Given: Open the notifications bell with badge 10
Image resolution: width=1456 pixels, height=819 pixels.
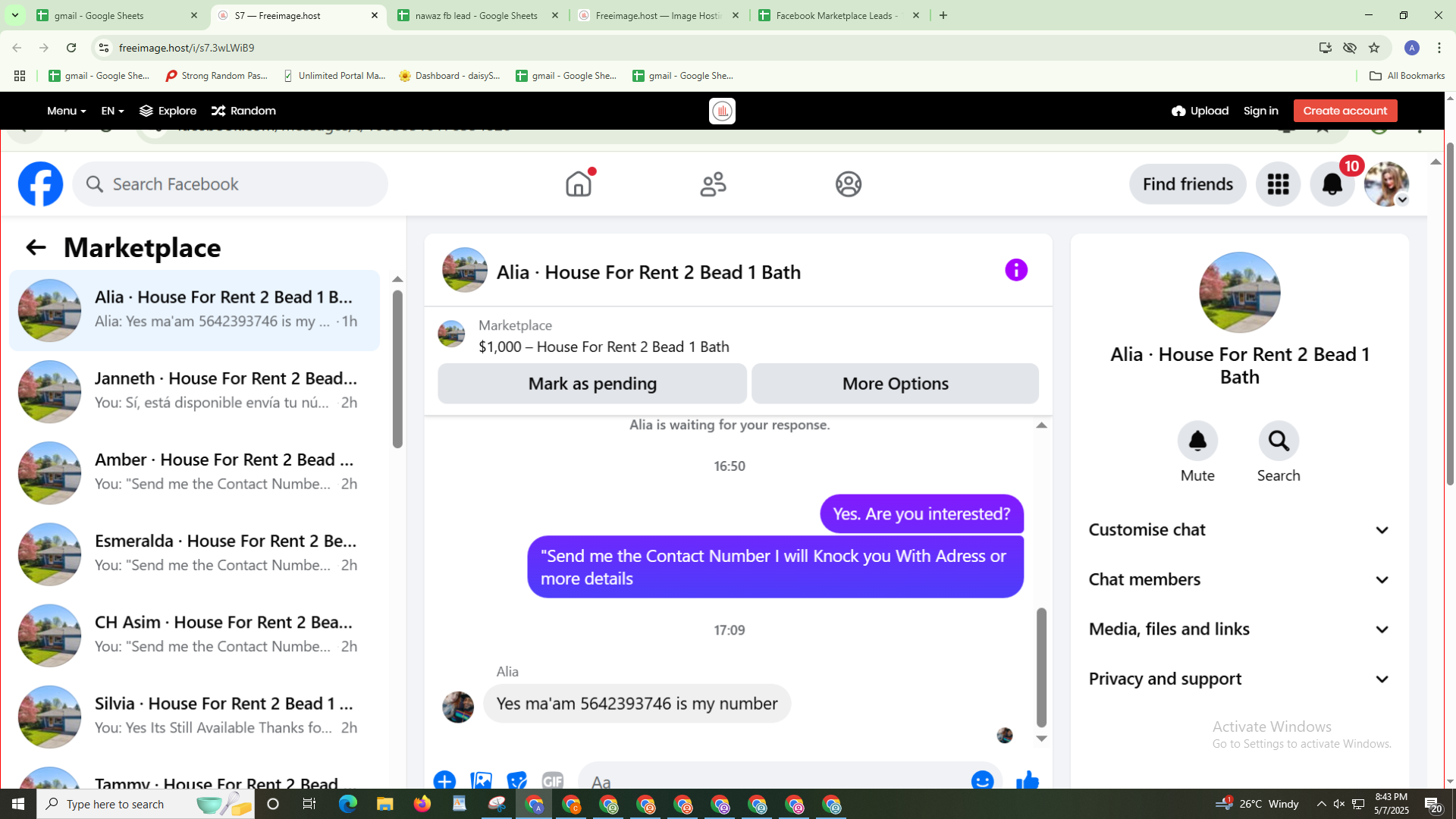Looking at the screenshot, I should 1332,184.
